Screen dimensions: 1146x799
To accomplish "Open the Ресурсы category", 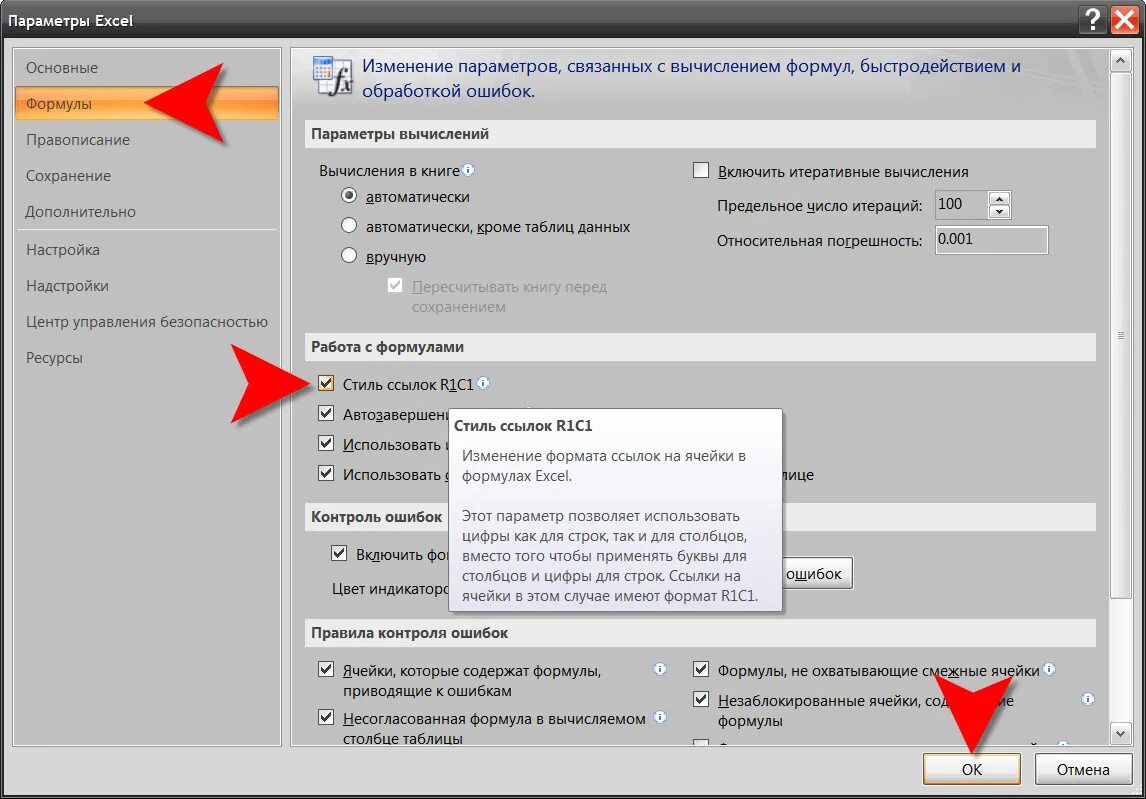I will point(147,357).
